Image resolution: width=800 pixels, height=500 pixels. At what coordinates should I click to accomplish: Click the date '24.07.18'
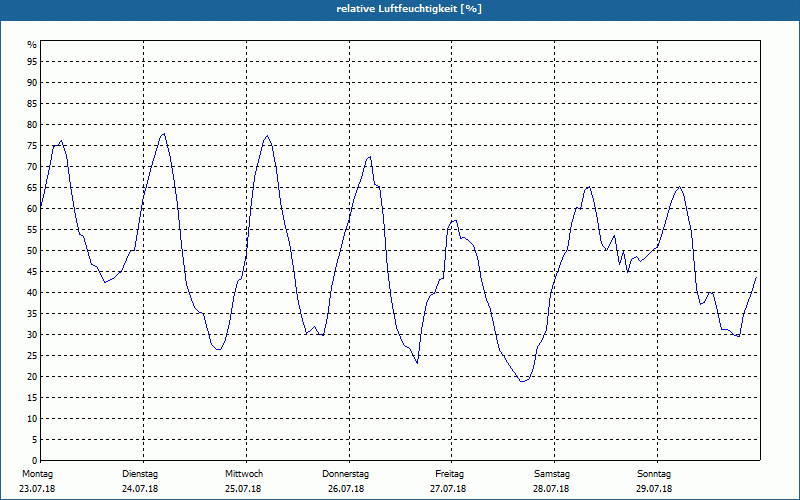click(x=140, y=489)
